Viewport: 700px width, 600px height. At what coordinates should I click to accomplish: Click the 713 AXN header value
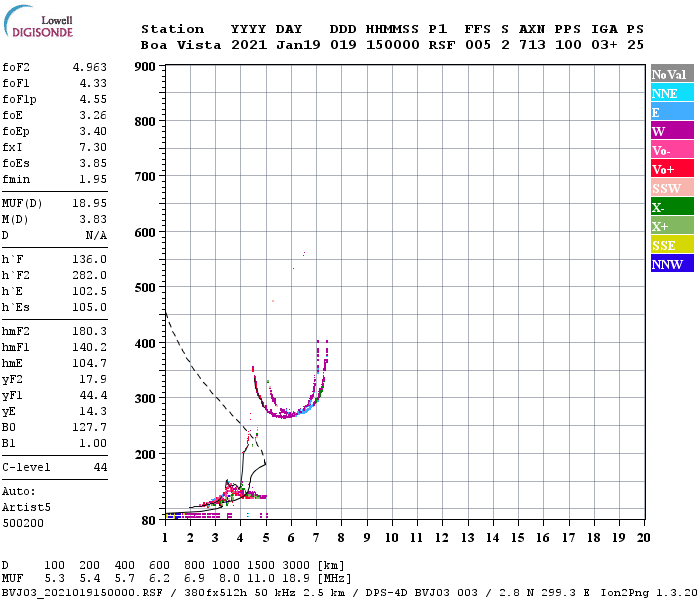(x=532, y=45)
